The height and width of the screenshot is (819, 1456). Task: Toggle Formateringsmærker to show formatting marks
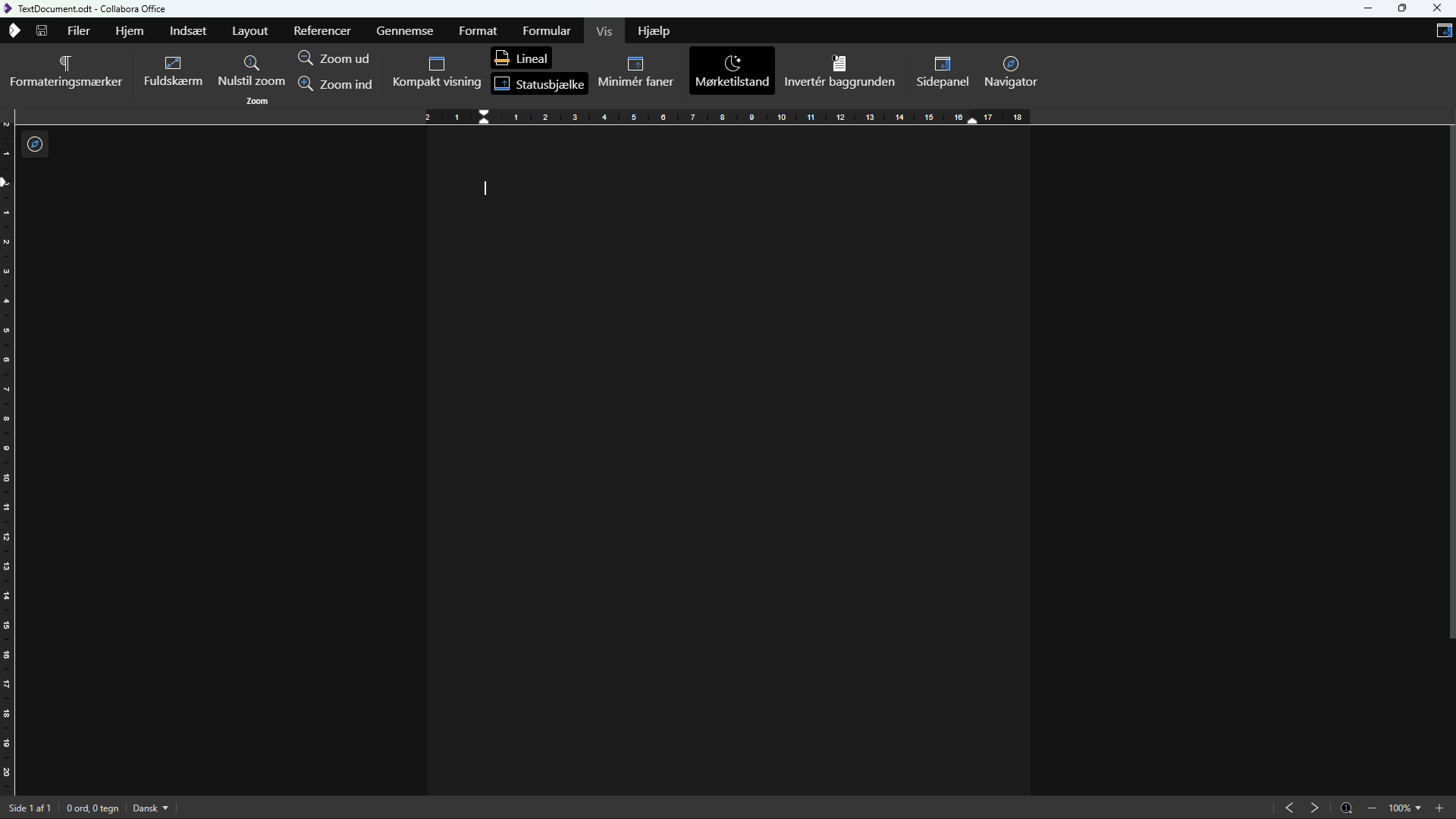click(x=67, y=71)
